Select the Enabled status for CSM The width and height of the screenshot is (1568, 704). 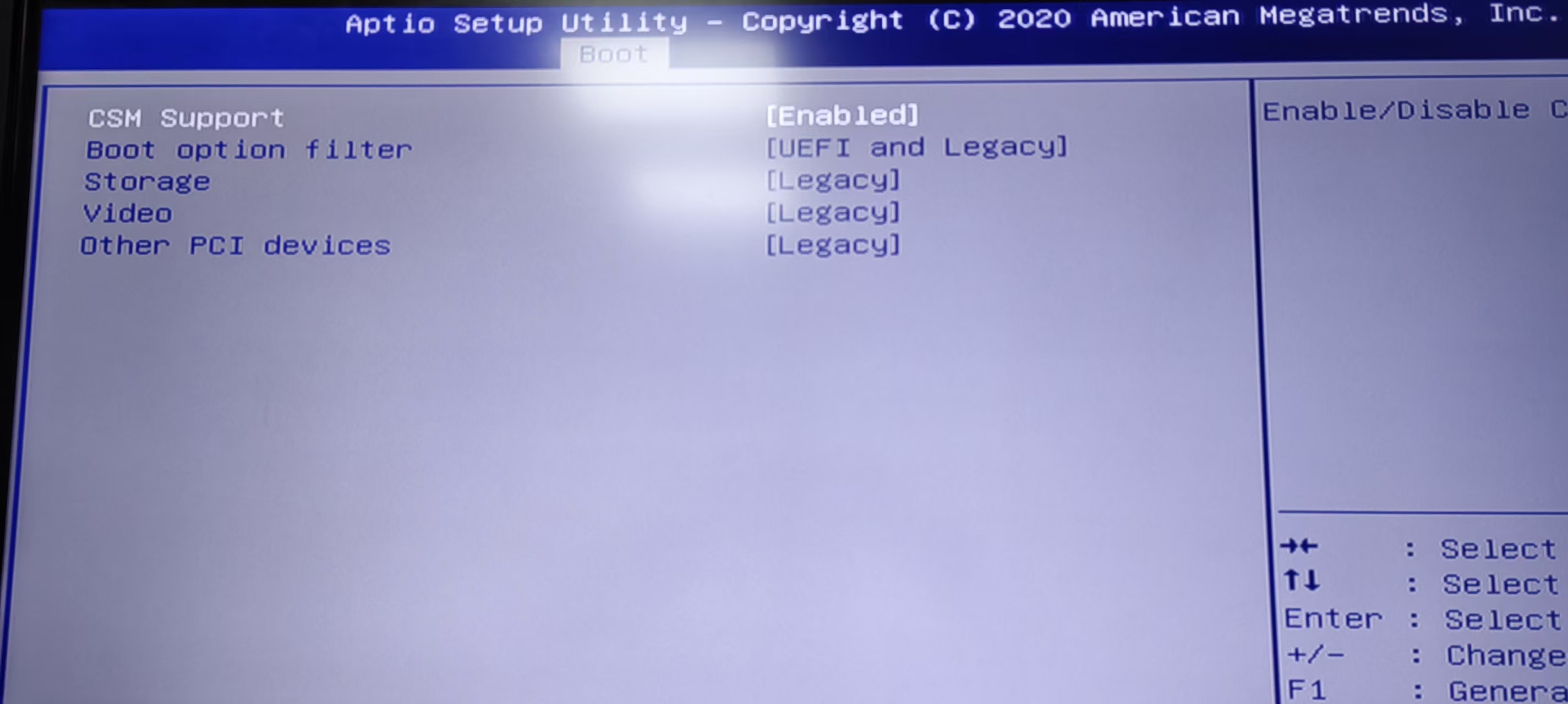click(841, 114)
